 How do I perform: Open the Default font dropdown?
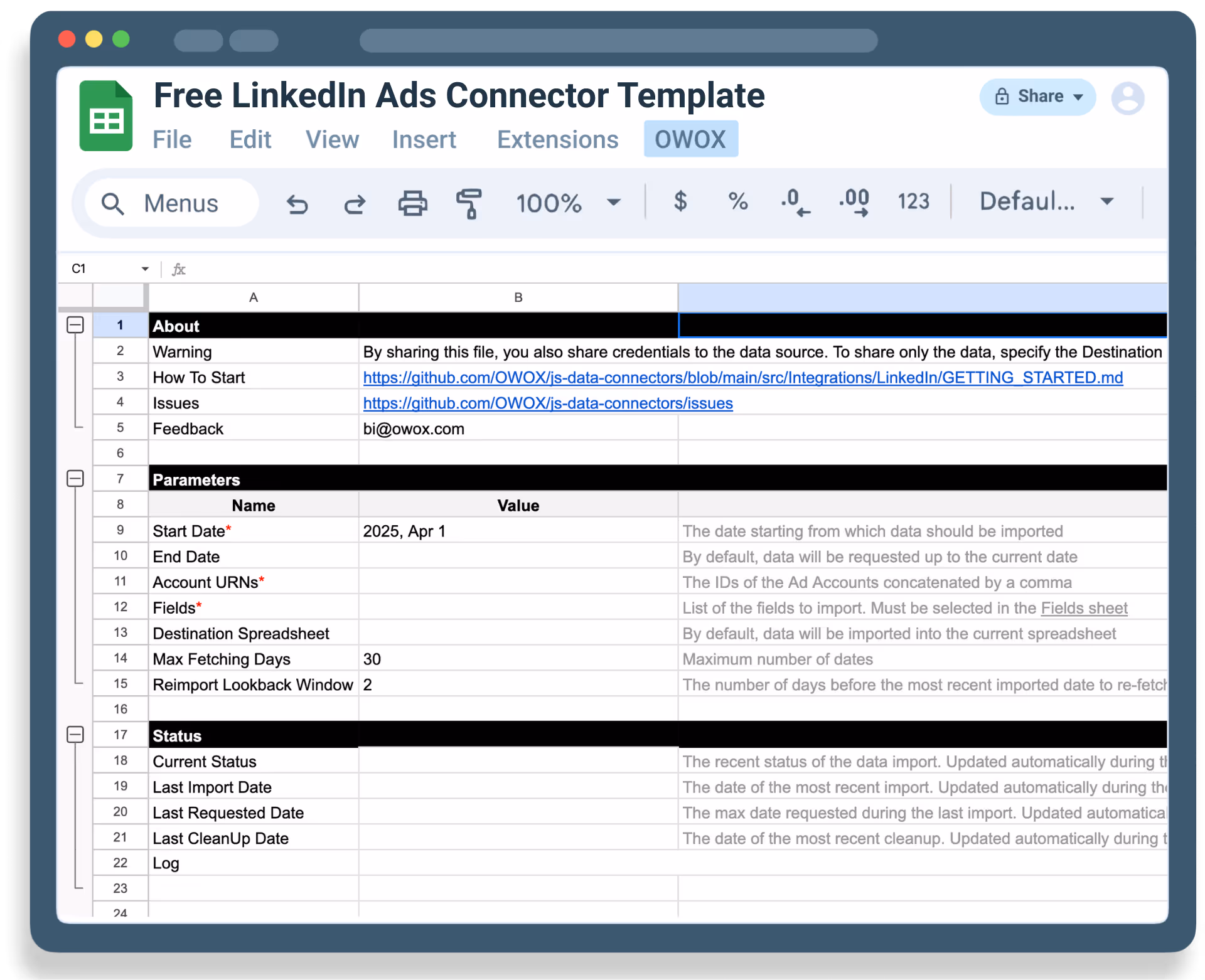(1046, 201)
